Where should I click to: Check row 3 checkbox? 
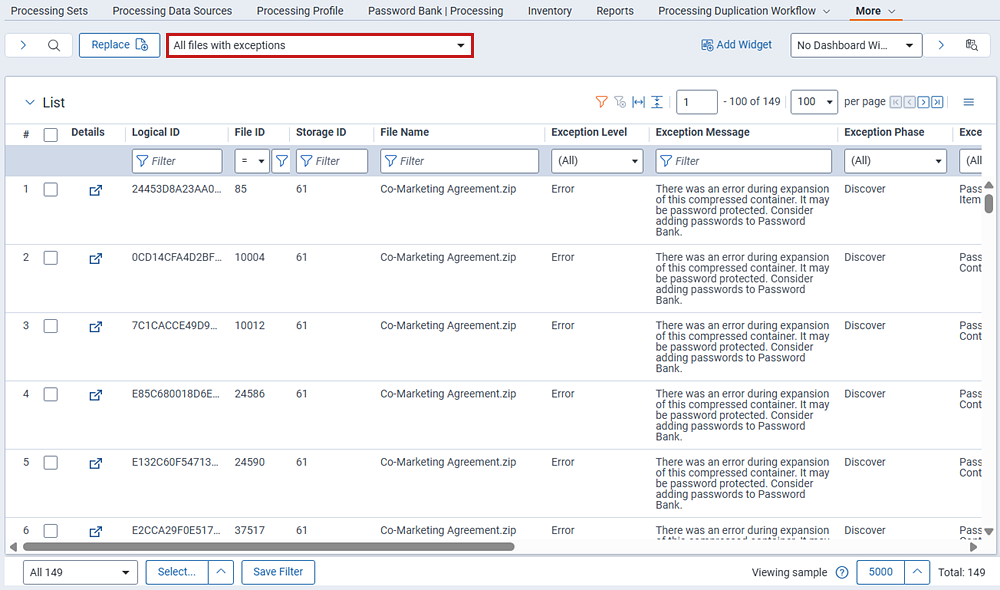(x=50, y=326)
